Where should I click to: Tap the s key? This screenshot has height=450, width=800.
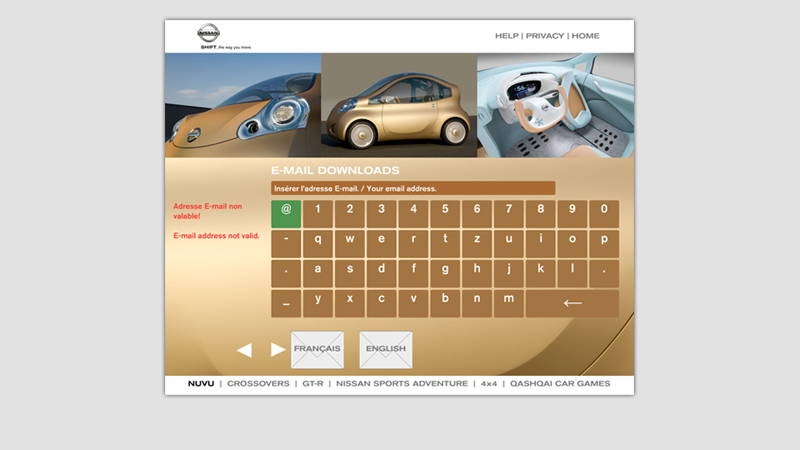tap(349, 274)
